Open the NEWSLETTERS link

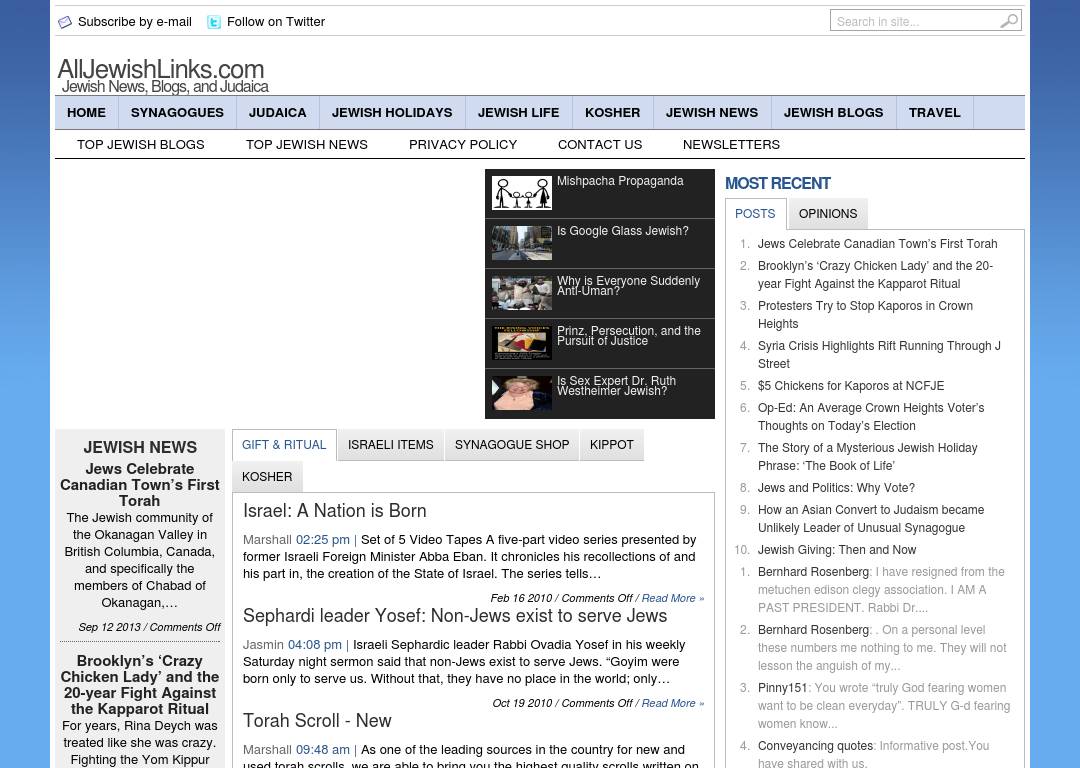point(731,145)
